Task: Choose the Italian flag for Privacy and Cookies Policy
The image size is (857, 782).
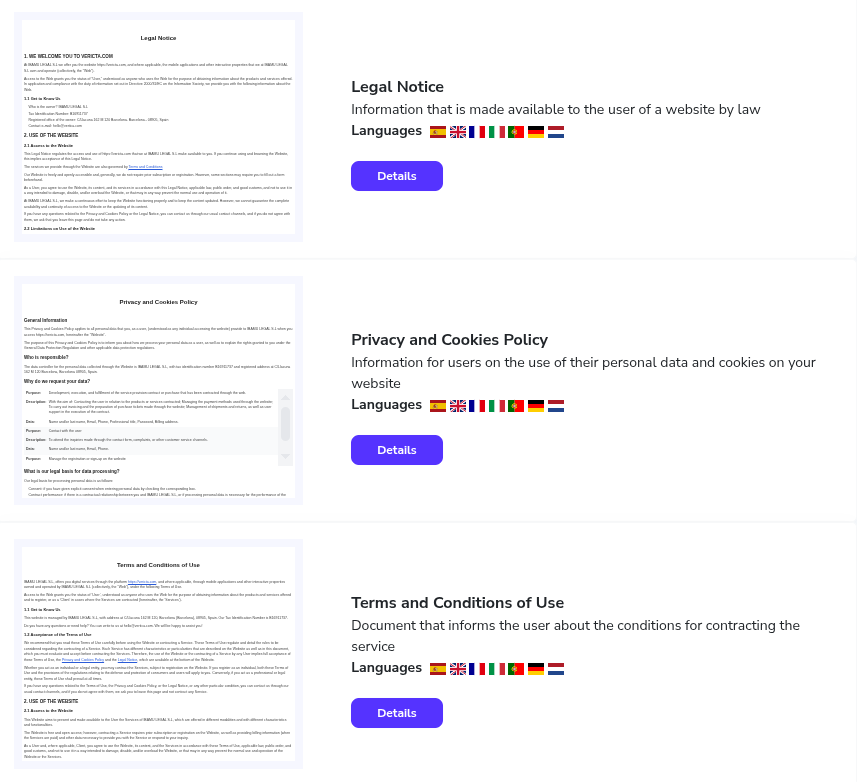Action: 497,406
